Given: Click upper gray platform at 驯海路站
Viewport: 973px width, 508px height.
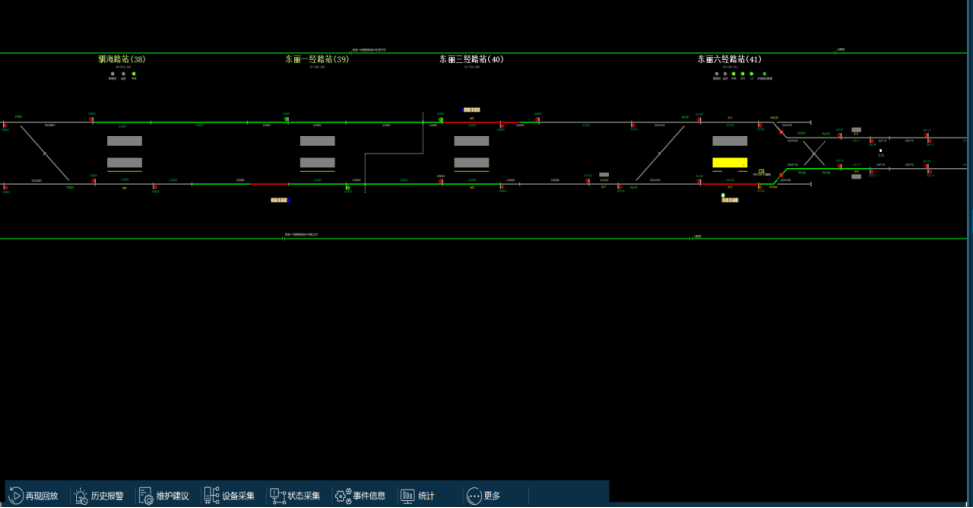Looking at the screenshot, I should tap(125, 141).
